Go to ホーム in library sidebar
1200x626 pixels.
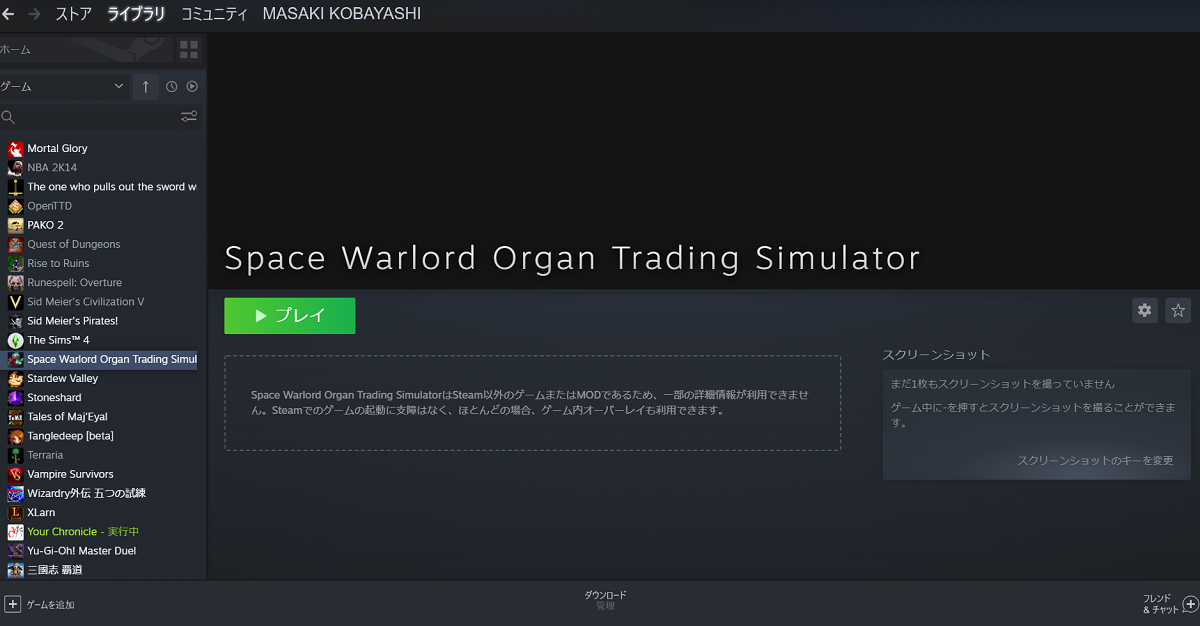tap(87, 49)
